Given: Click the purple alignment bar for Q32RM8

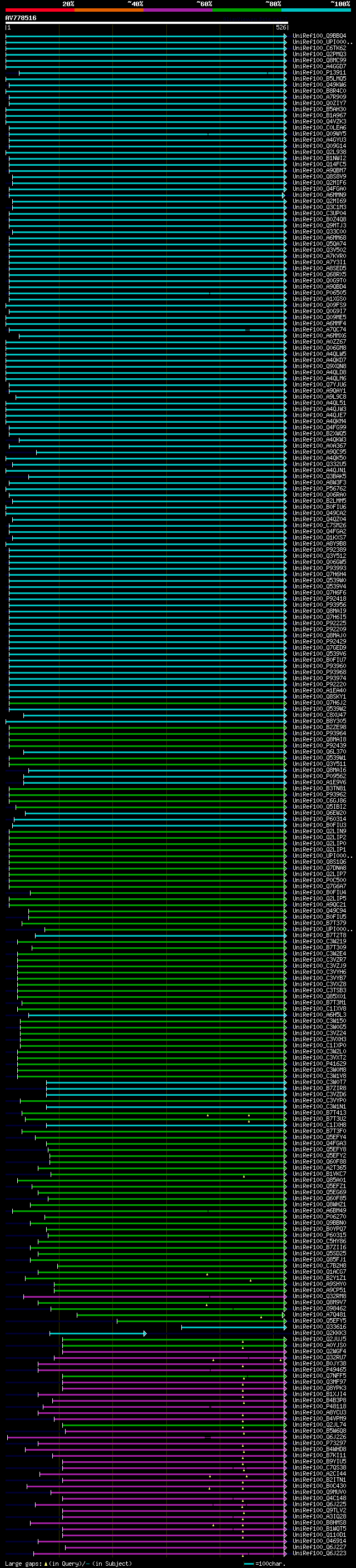Looking at the screenshot, I should (x=155, y=1297).
